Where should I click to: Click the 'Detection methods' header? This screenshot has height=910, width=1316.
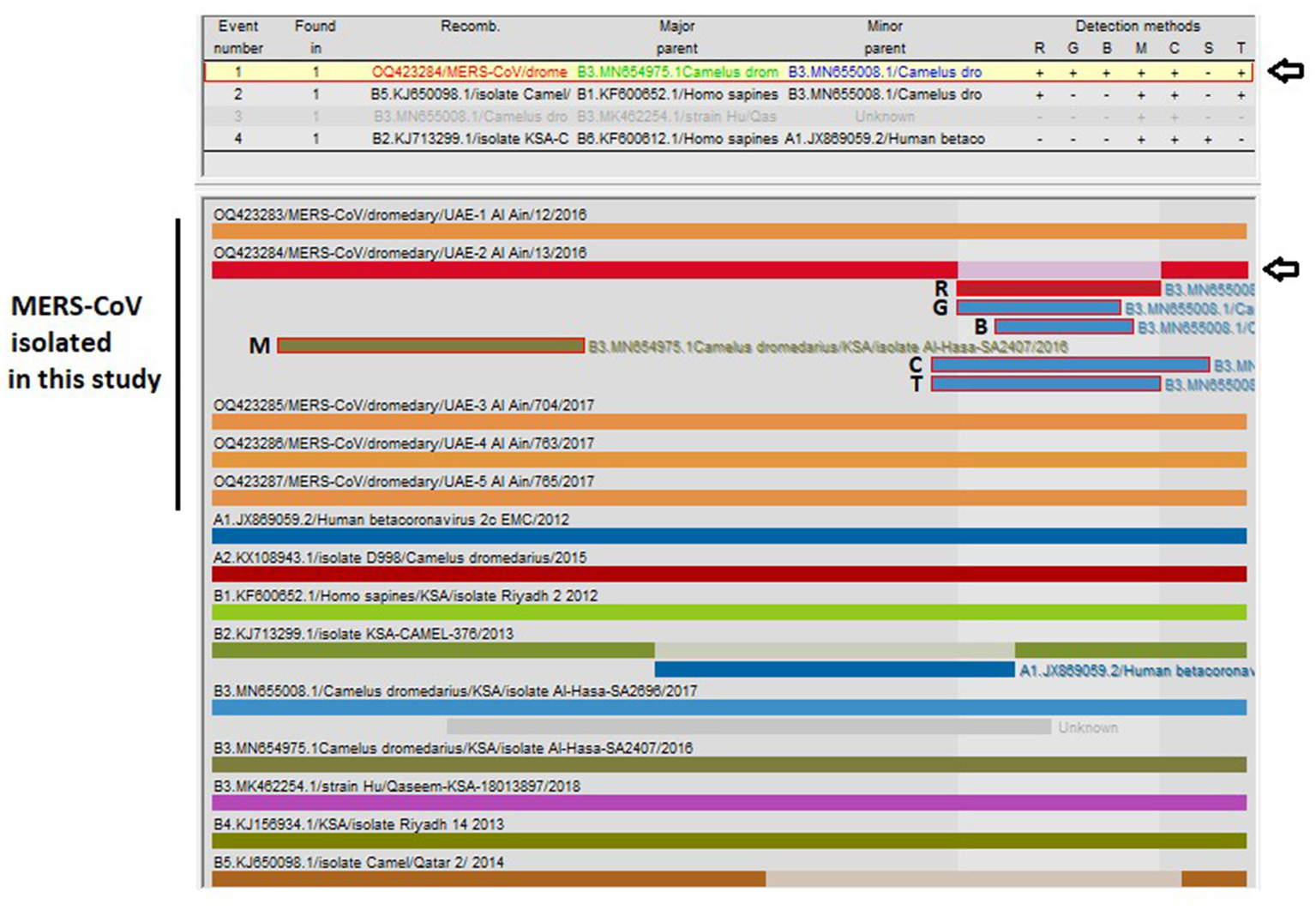(x=1137, y=27)
